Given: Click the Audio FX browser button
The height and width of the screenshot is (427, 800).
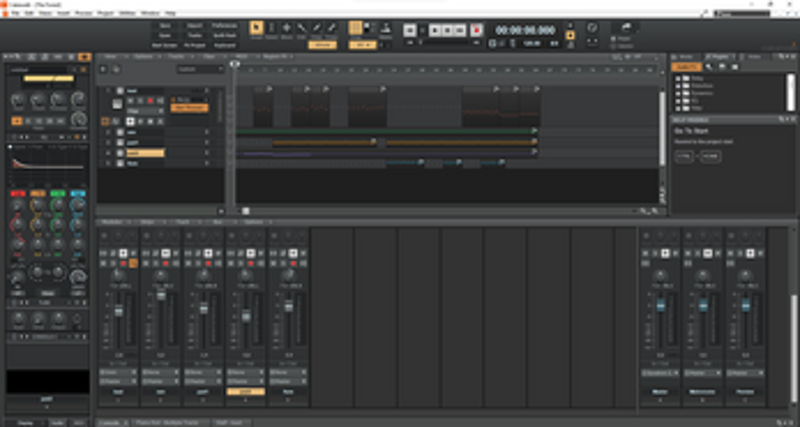Looking at the screenshot, I should [686, 67].
